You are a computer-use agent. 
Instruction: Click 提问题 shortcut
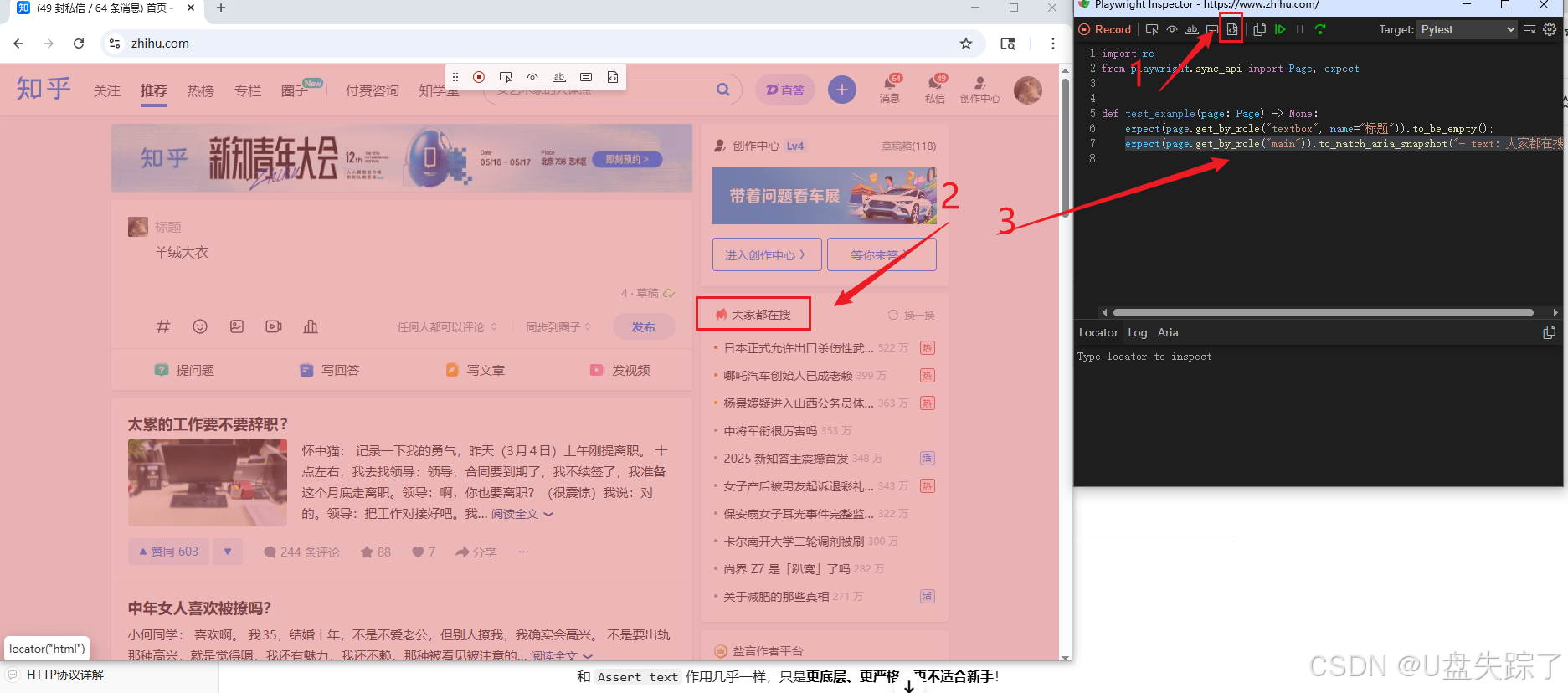click(185, 370)
